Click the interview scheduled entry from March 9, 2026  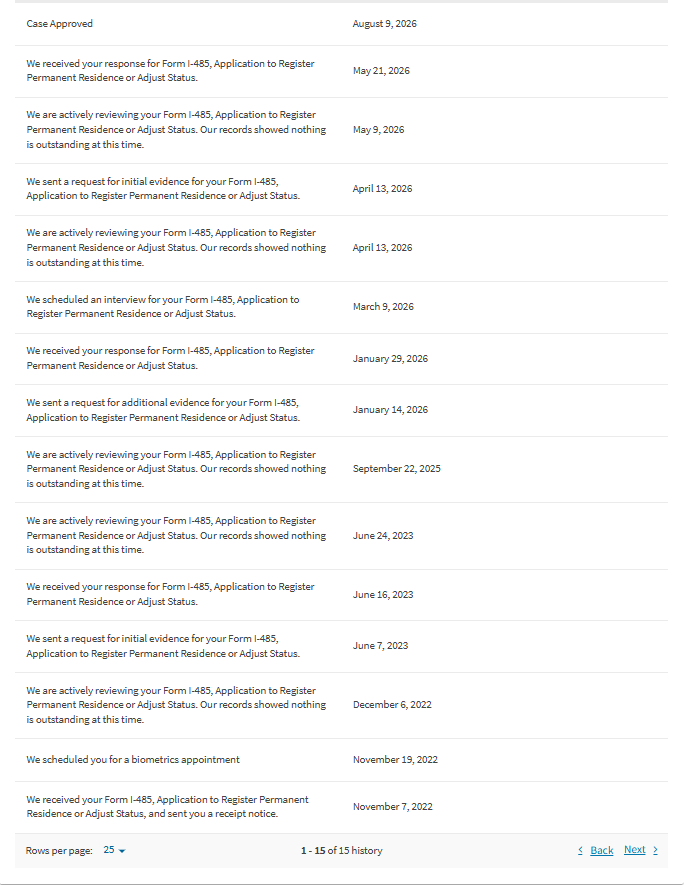[x=341, y=307]
